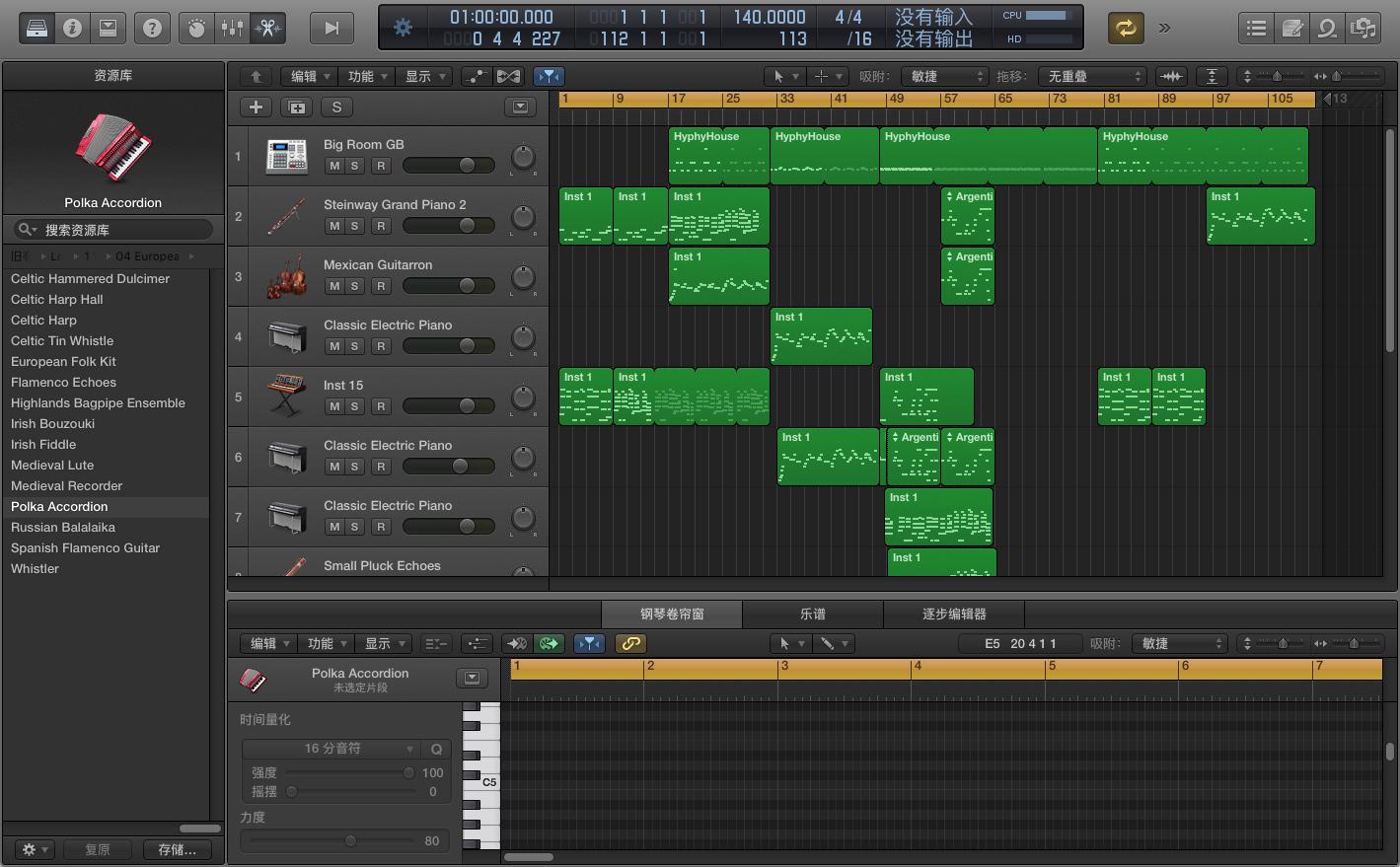The image size is (1400, 867).
Task: Open library gear action menu
Action: [35, 849]
